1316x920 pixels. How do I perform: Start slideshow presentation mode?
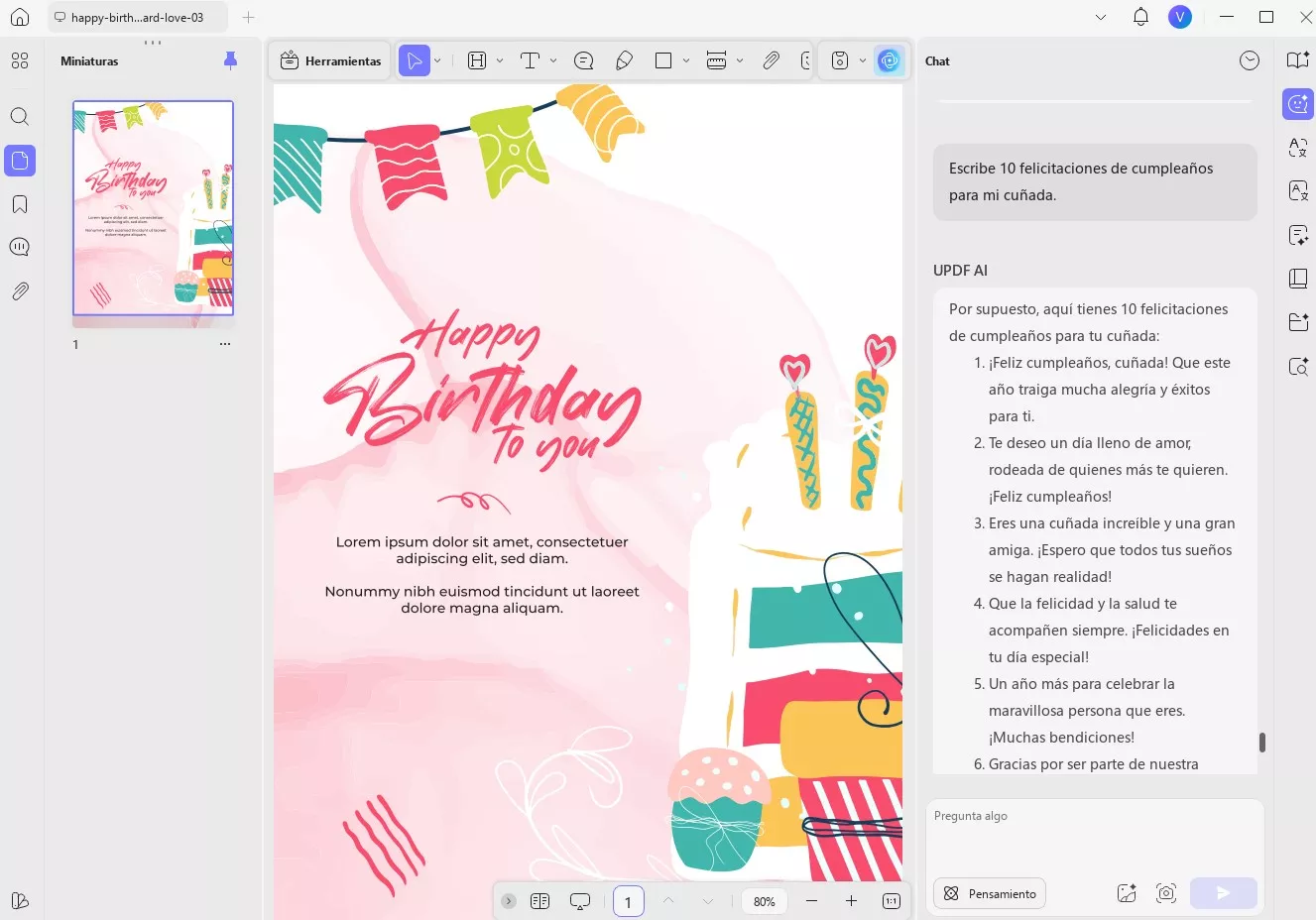click(x=580, y=901)
